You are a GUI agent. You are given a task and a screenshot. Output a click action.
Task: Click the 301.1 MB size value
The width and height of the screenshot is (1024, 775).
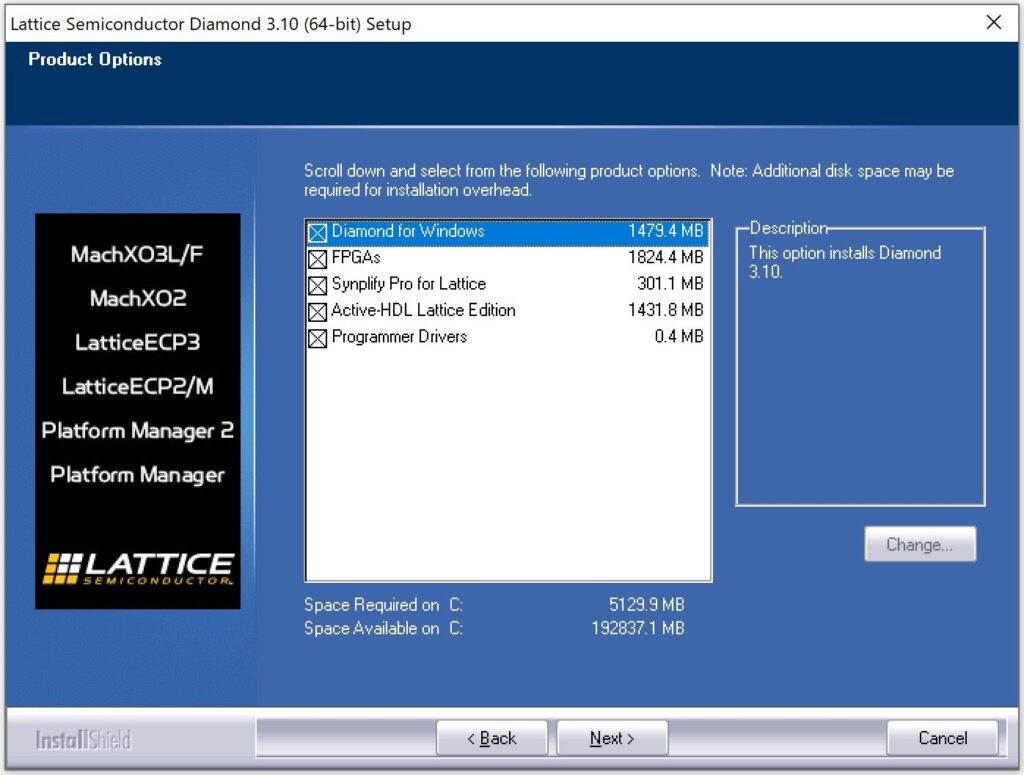670,283
